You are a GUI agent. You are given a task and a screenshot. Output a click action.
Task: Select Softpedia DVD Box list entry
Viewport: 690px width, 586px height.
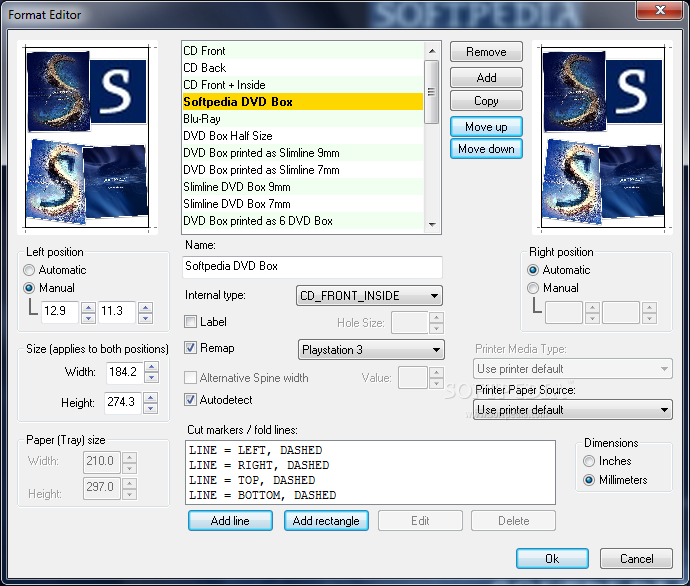(303, 102)
